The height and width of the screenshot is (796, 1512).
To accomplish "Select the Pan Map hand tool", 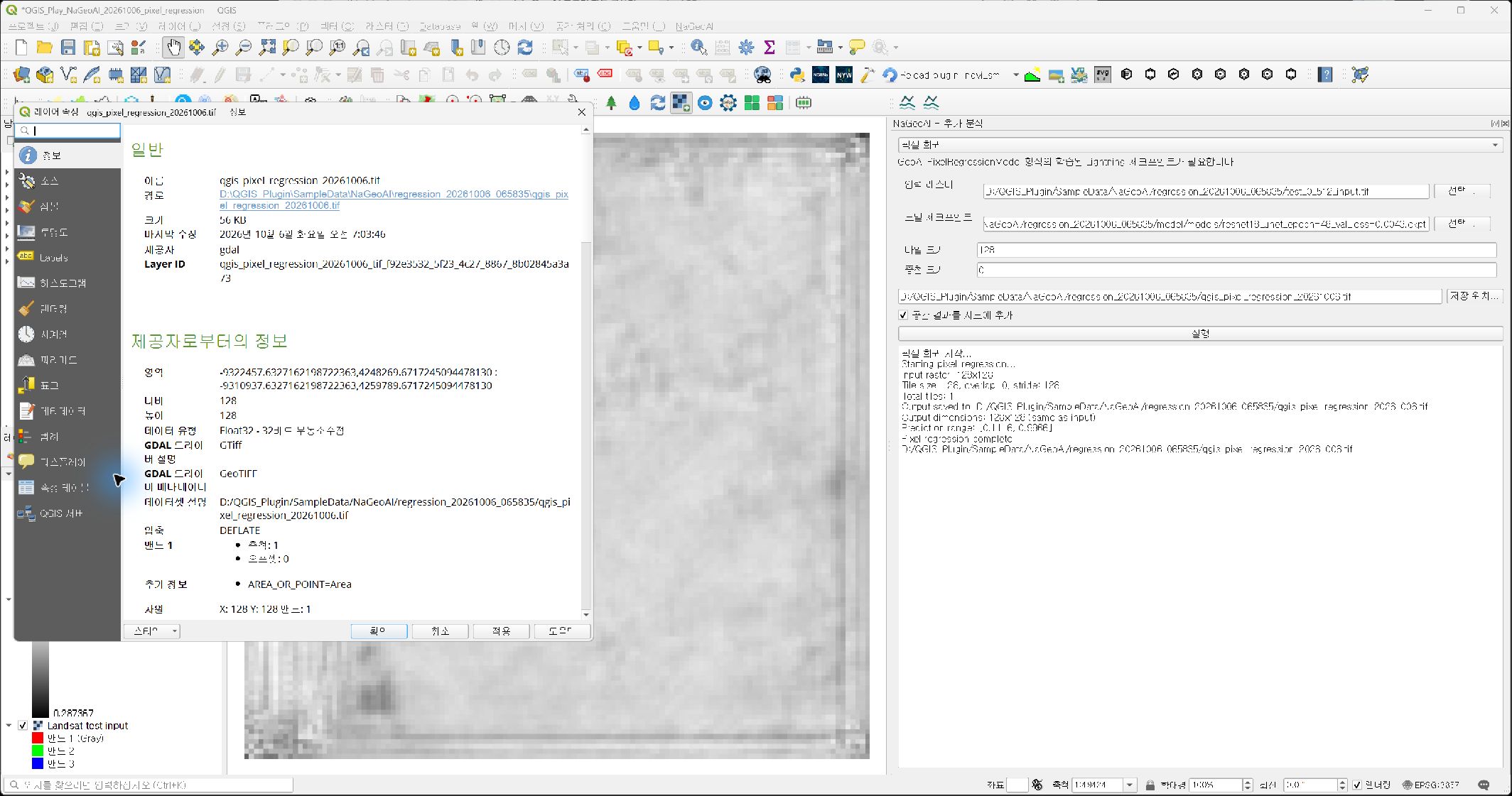I will (x=173, y=48).
